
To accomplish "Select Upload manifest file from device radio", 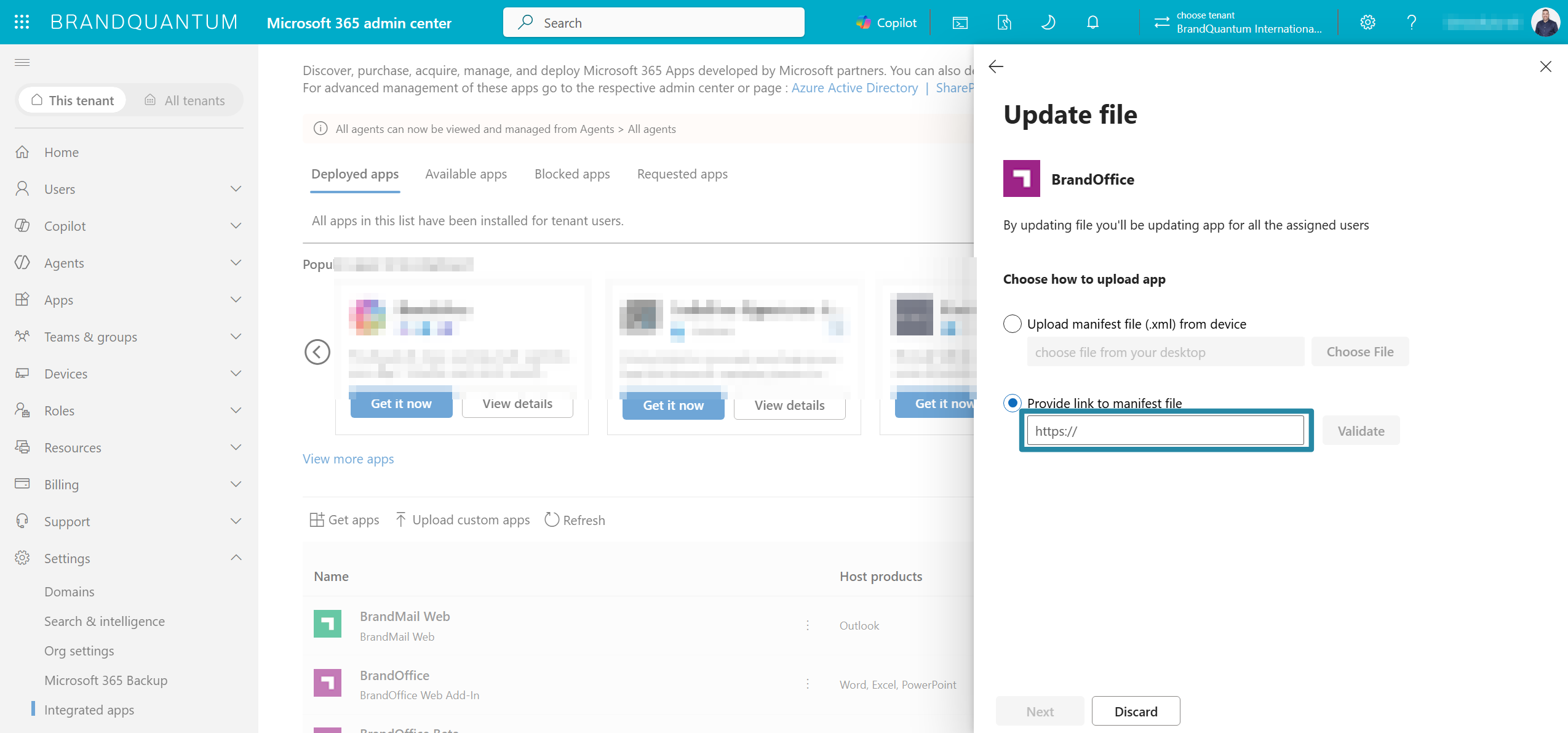I will (1013, 324).
